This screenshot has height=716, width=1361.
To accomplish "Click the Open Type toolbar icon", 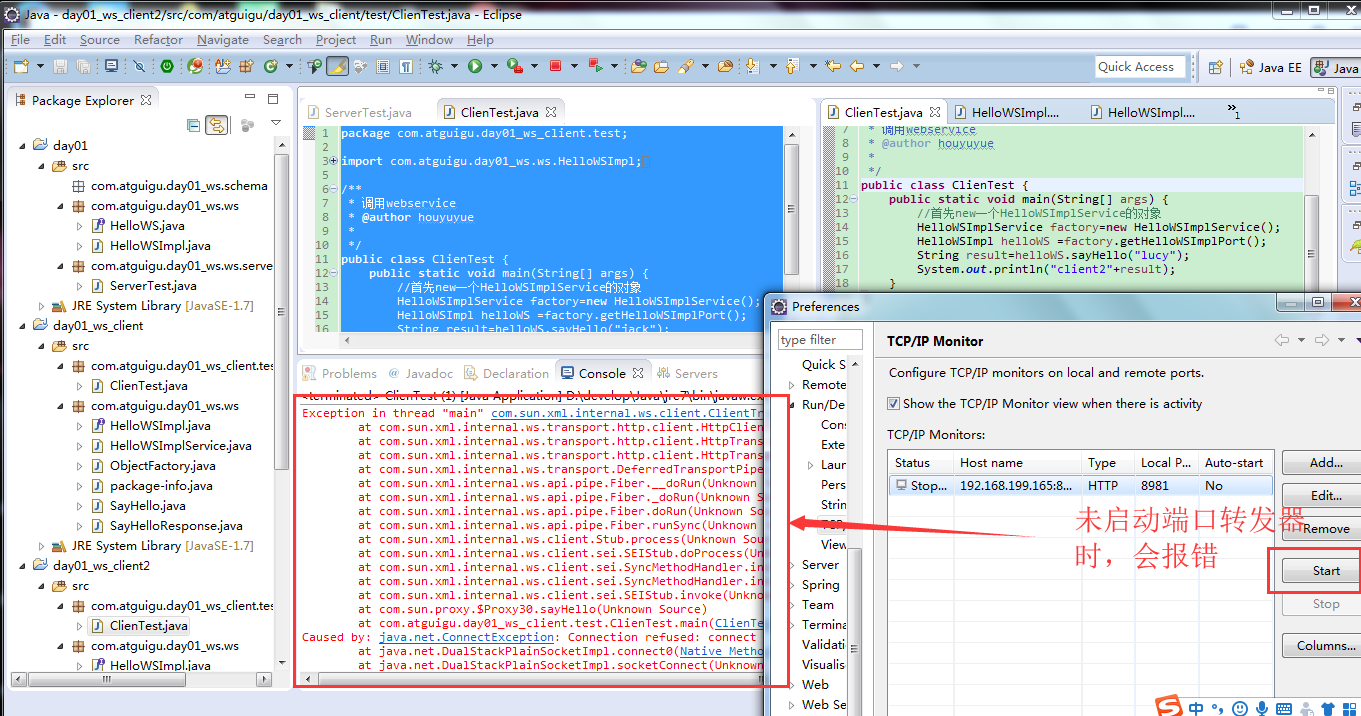I will 639,66.
